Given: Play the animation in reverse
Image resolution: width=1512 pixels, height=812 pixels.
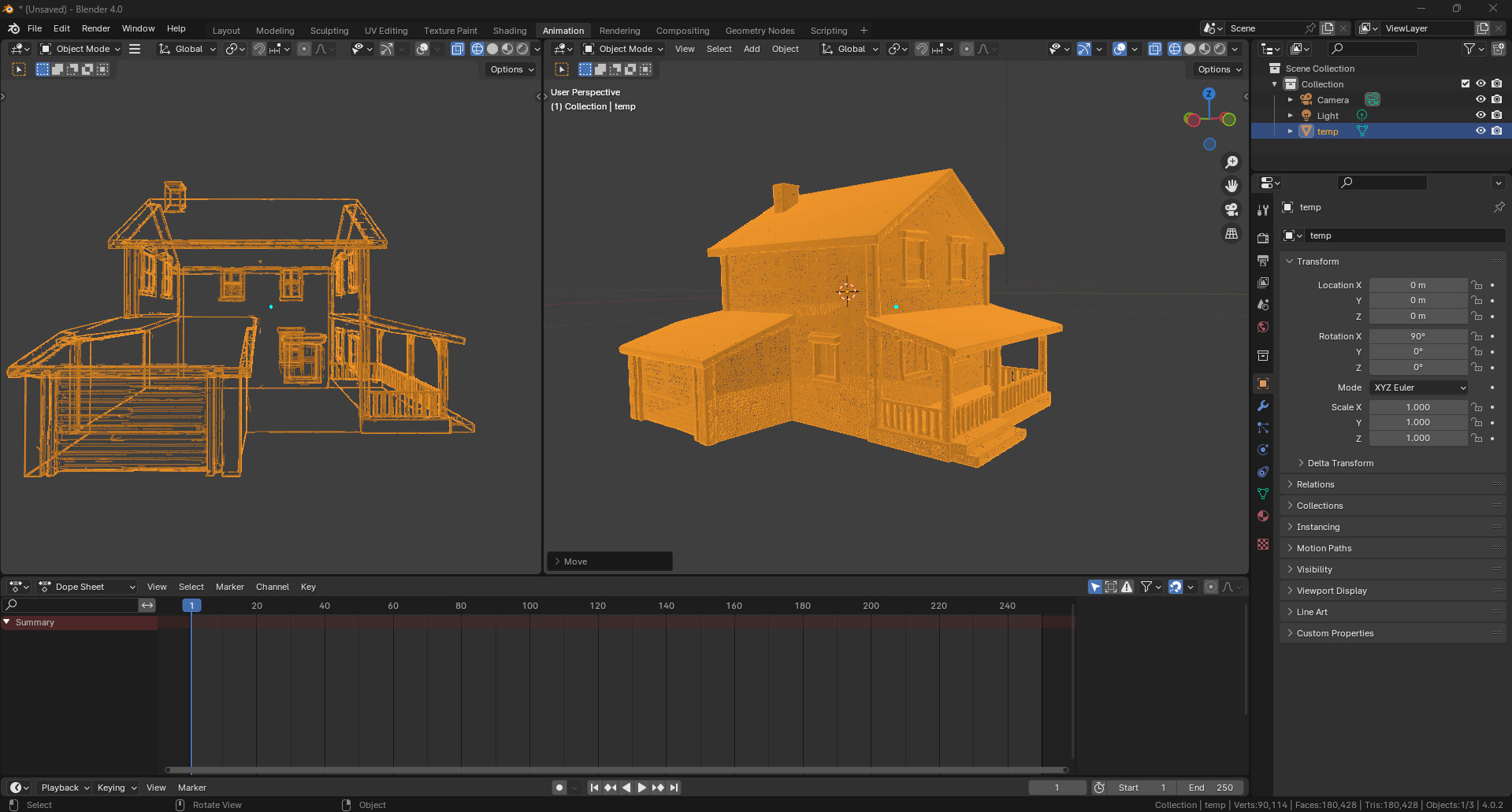Looking at the screenshot, I should tap(626, 788).
